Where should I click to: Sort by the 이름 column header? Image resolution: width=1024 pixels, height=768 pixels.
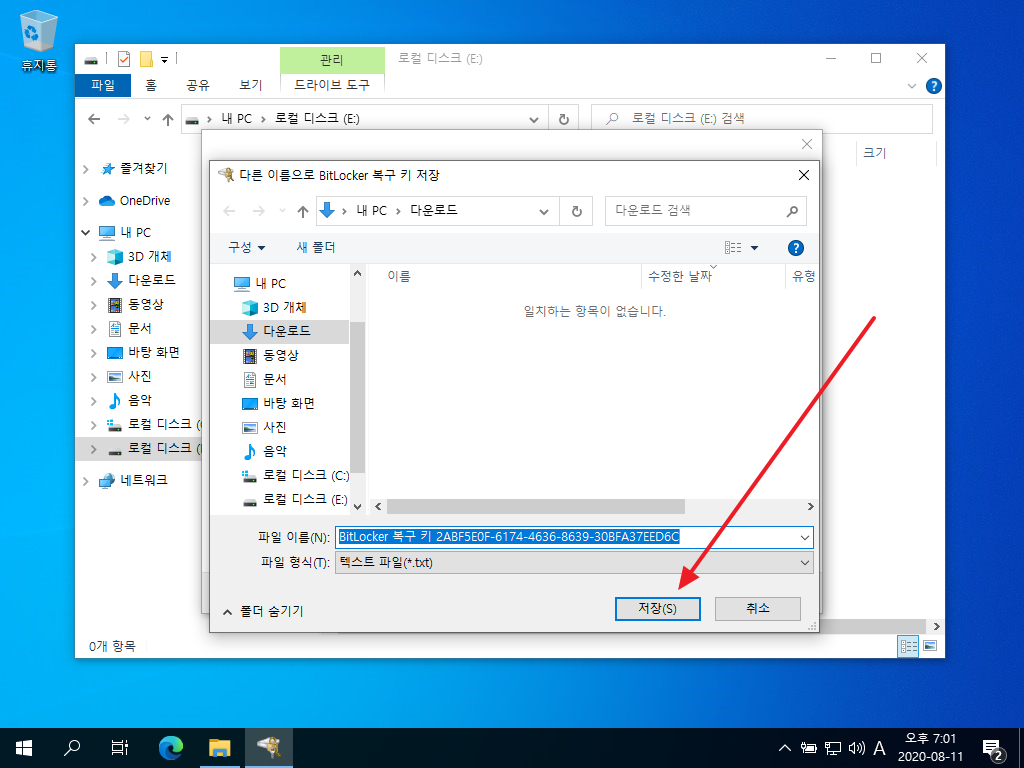click(x=398, y=276)
